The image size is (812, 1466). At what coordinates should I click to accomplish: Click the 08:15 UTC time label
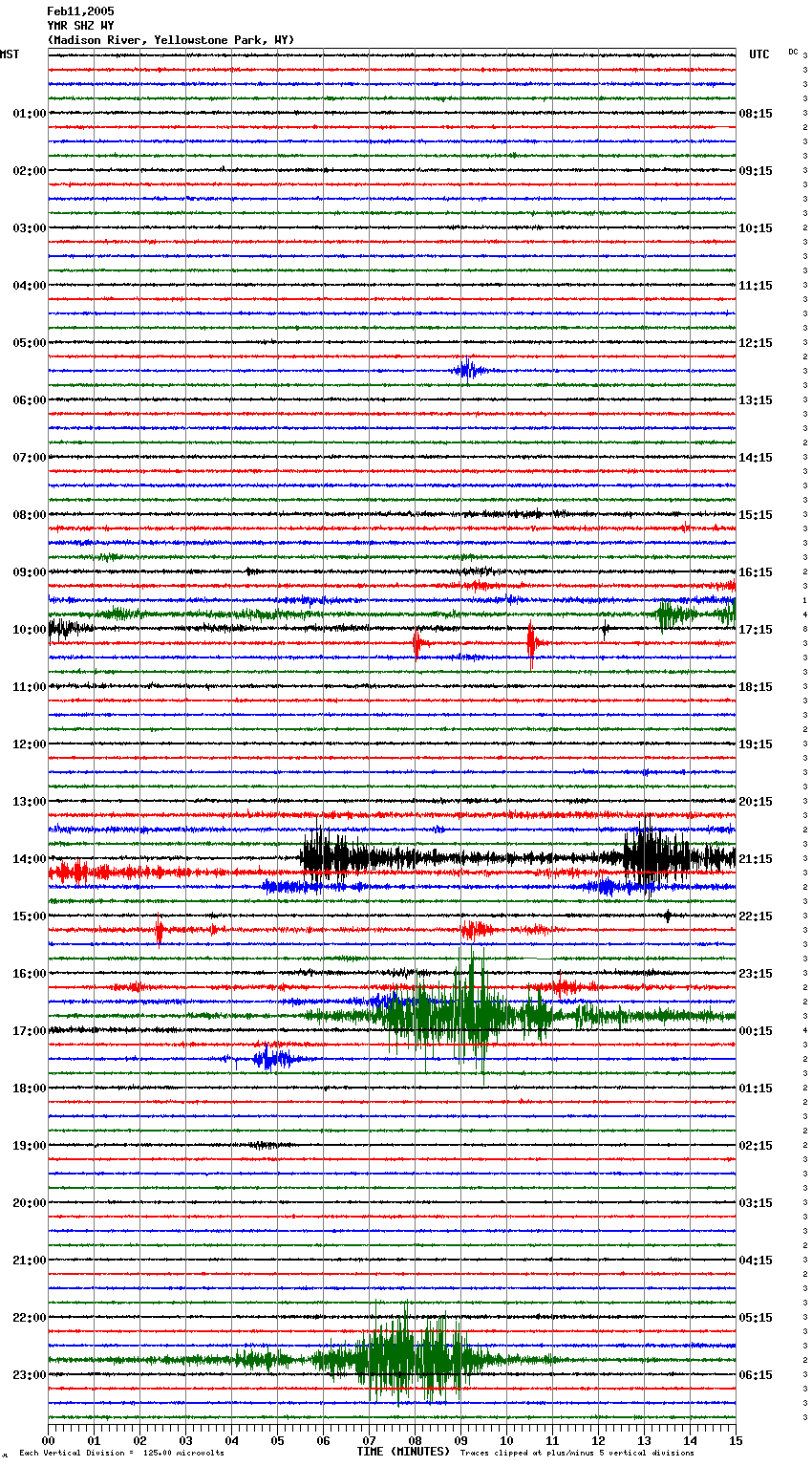click(756, 114)
